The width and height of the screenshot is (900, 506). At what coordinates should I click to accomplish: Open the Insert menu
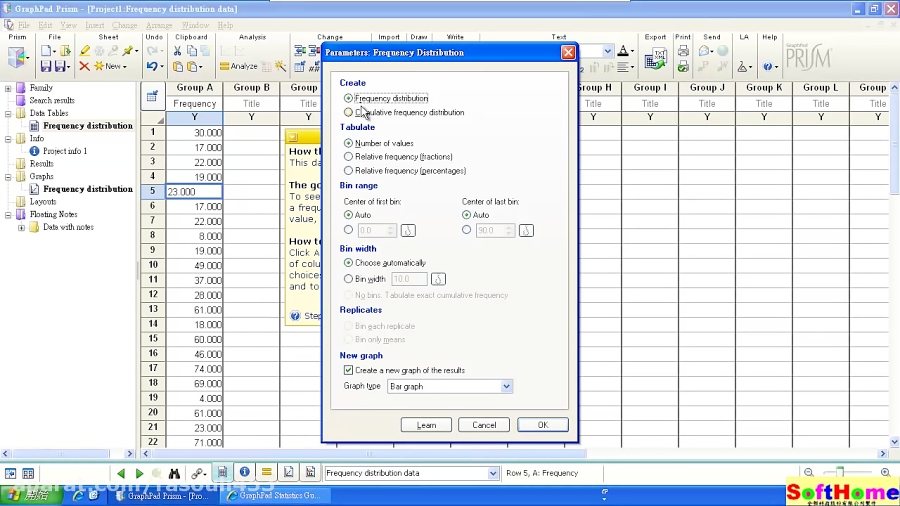coord(95,25)
